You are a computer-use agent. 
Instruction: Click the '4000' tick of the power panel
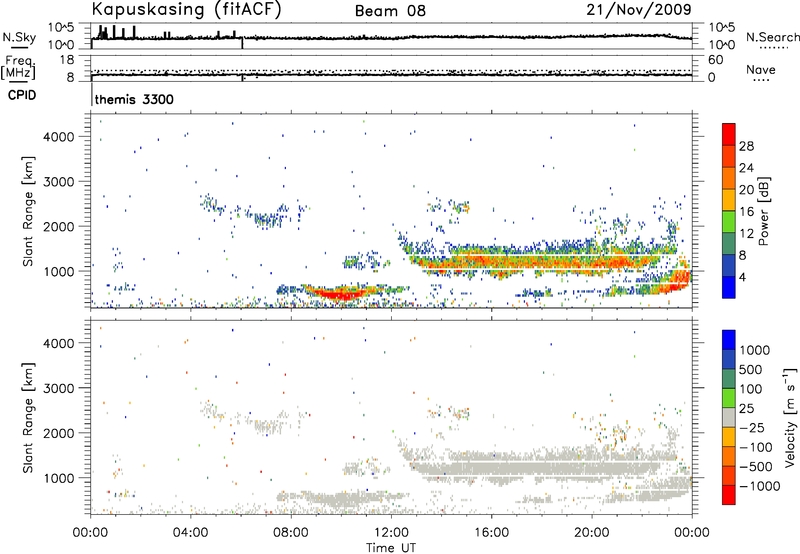(x=59, y=137)
